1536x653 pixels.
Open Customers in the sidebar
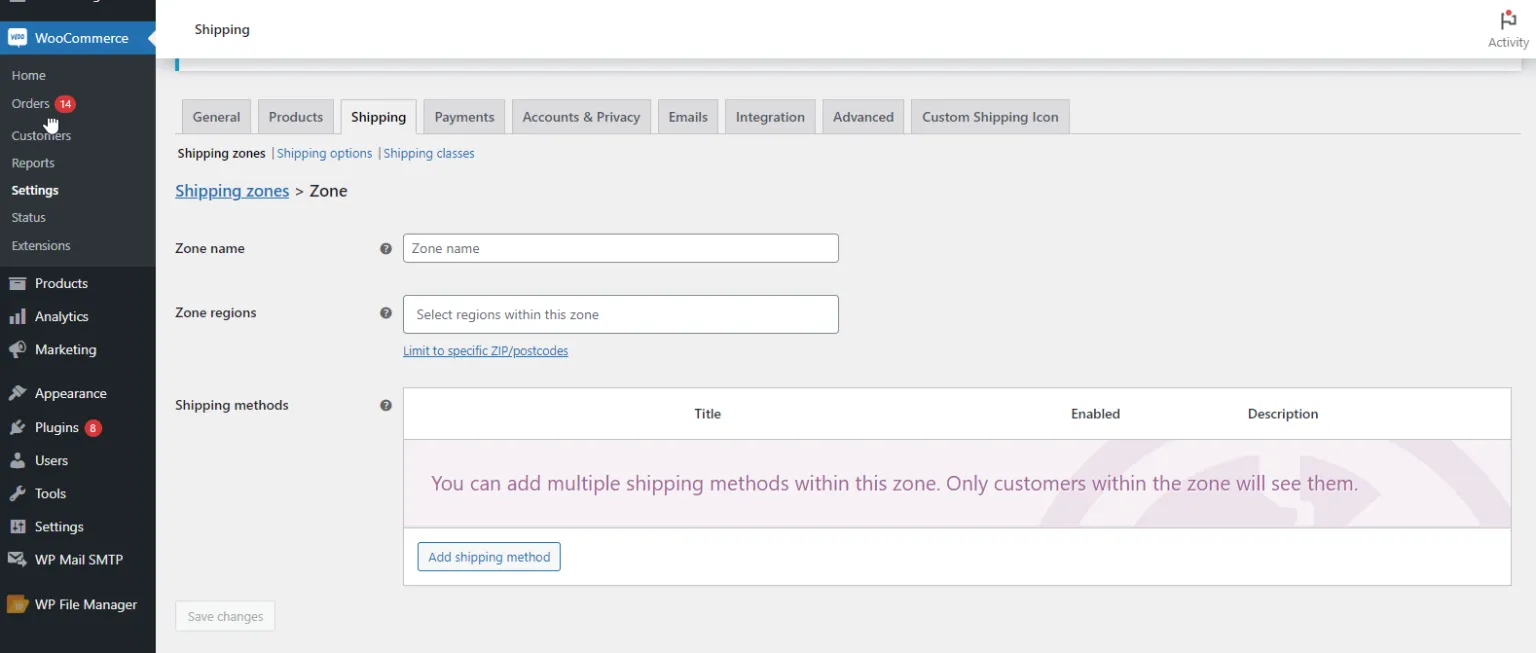point(41,135)
